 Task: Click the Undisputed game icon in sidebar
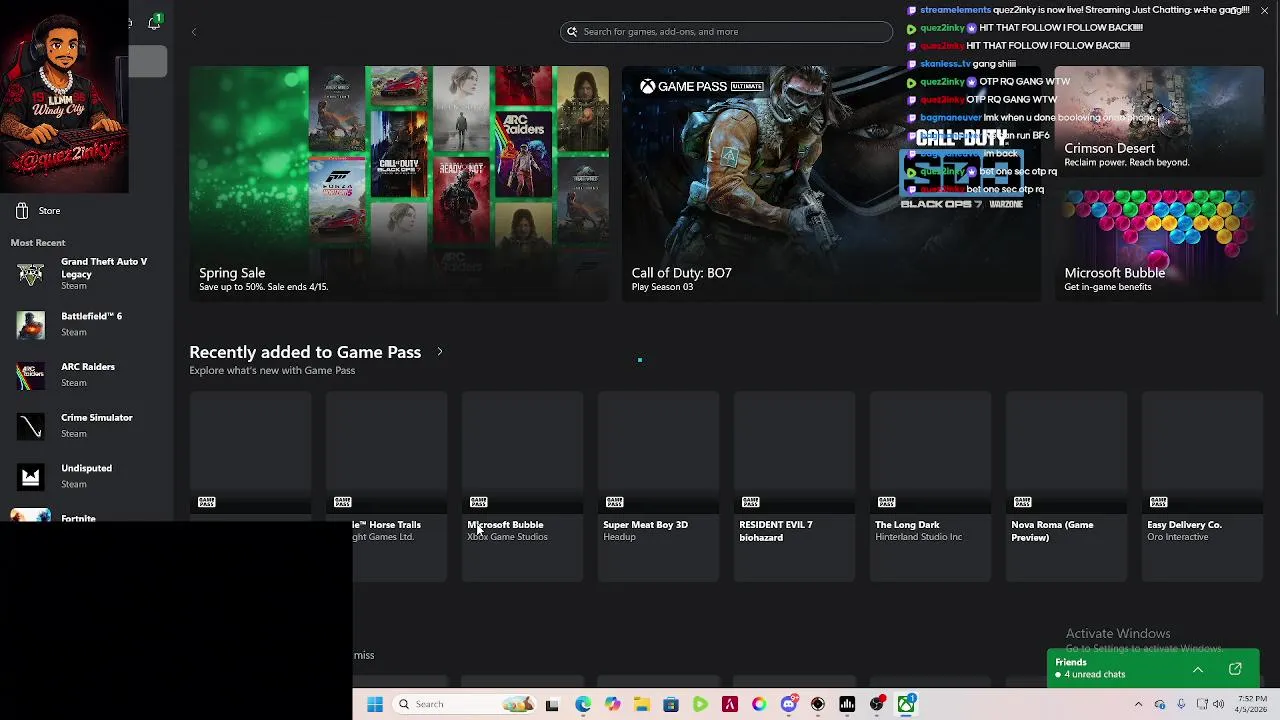[x=31, y=477]
